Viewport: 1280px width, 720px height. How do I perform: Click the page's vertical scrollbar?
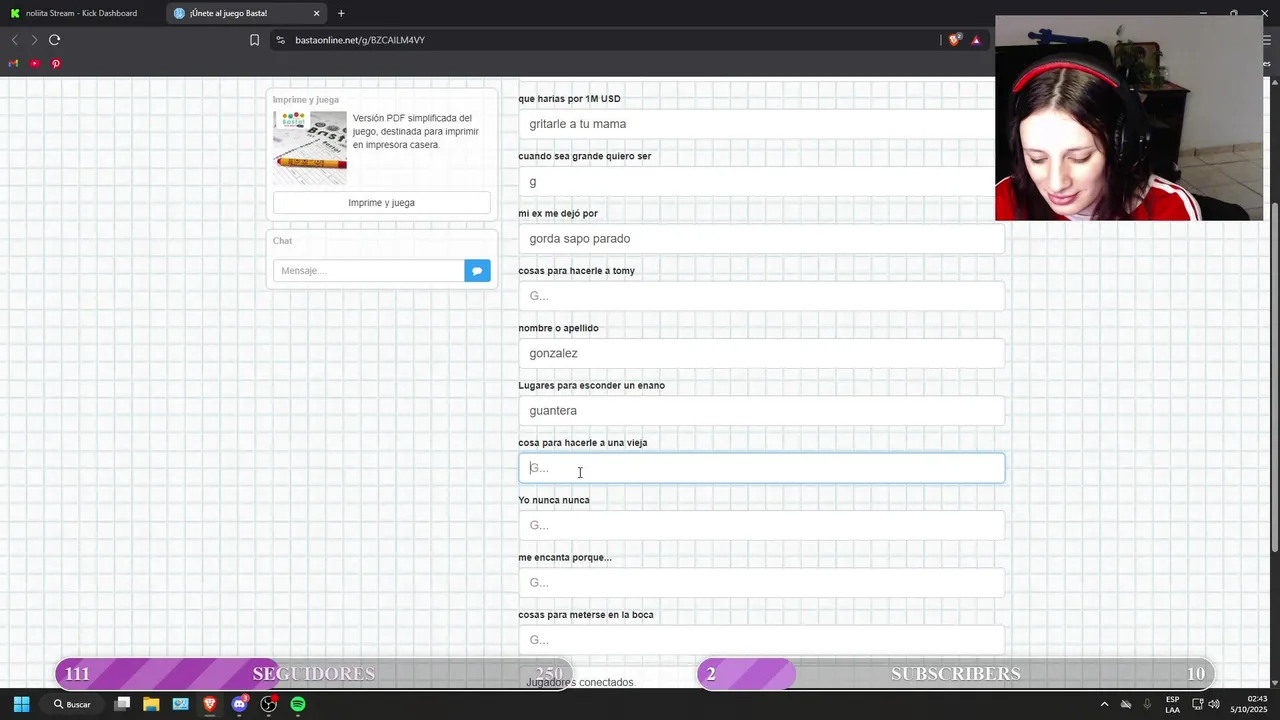pos(1274,375)
